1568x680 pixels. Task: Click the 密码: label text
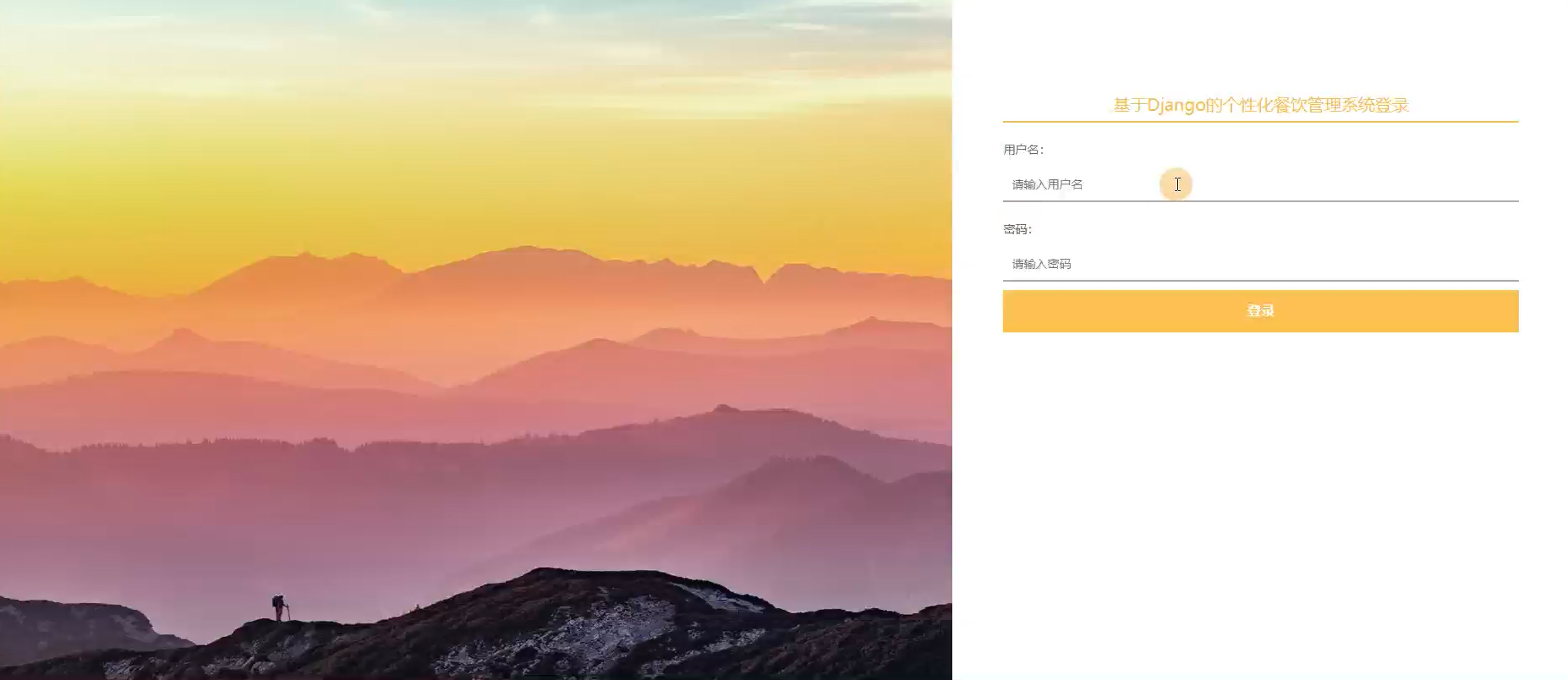1017,229
